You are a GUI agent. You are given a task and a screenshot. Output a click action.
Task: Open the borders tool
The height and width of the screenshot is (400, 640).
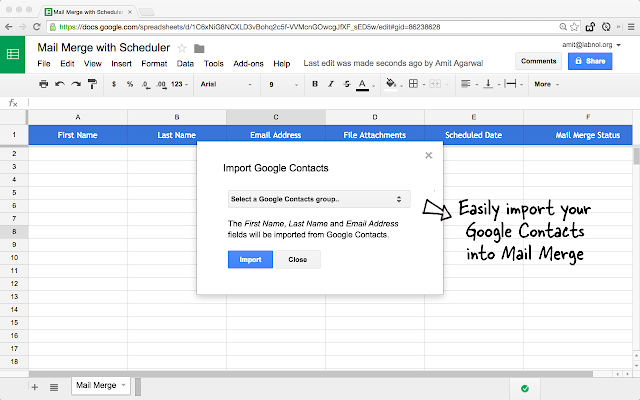tap(413, 84)
